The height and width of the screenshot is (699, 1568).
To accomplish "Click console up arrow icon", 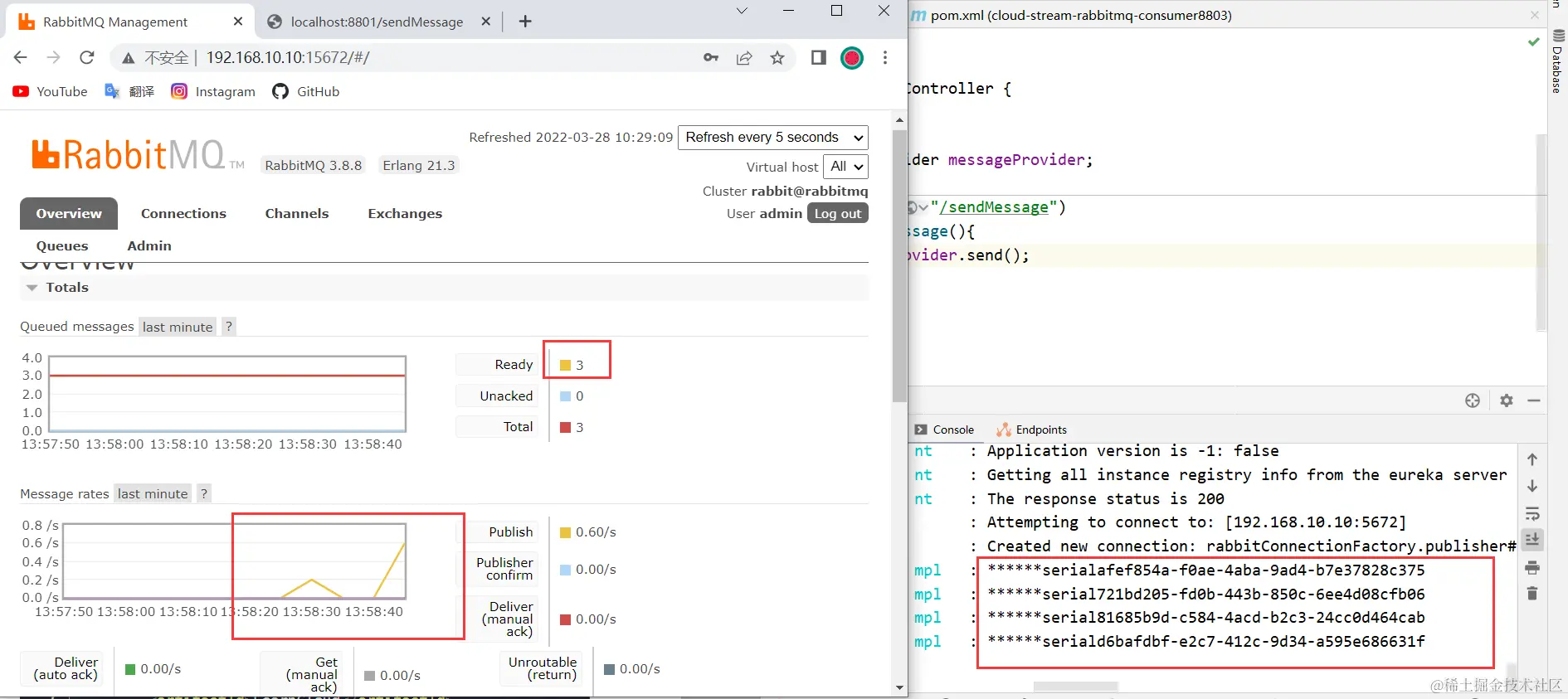I will coord(1532,459).
